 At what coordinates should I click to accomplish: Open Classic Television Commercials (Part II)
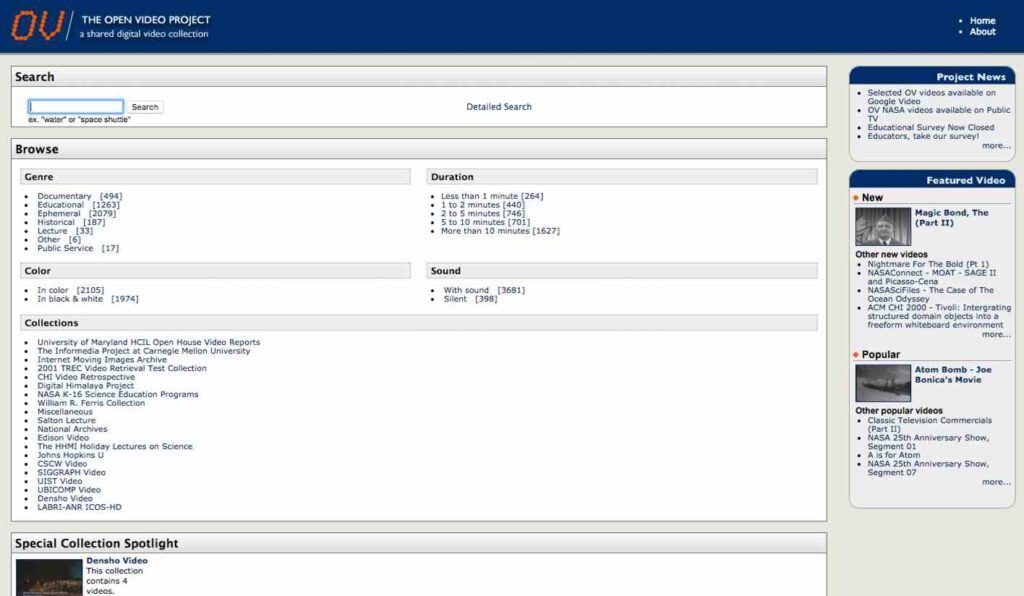929,421
